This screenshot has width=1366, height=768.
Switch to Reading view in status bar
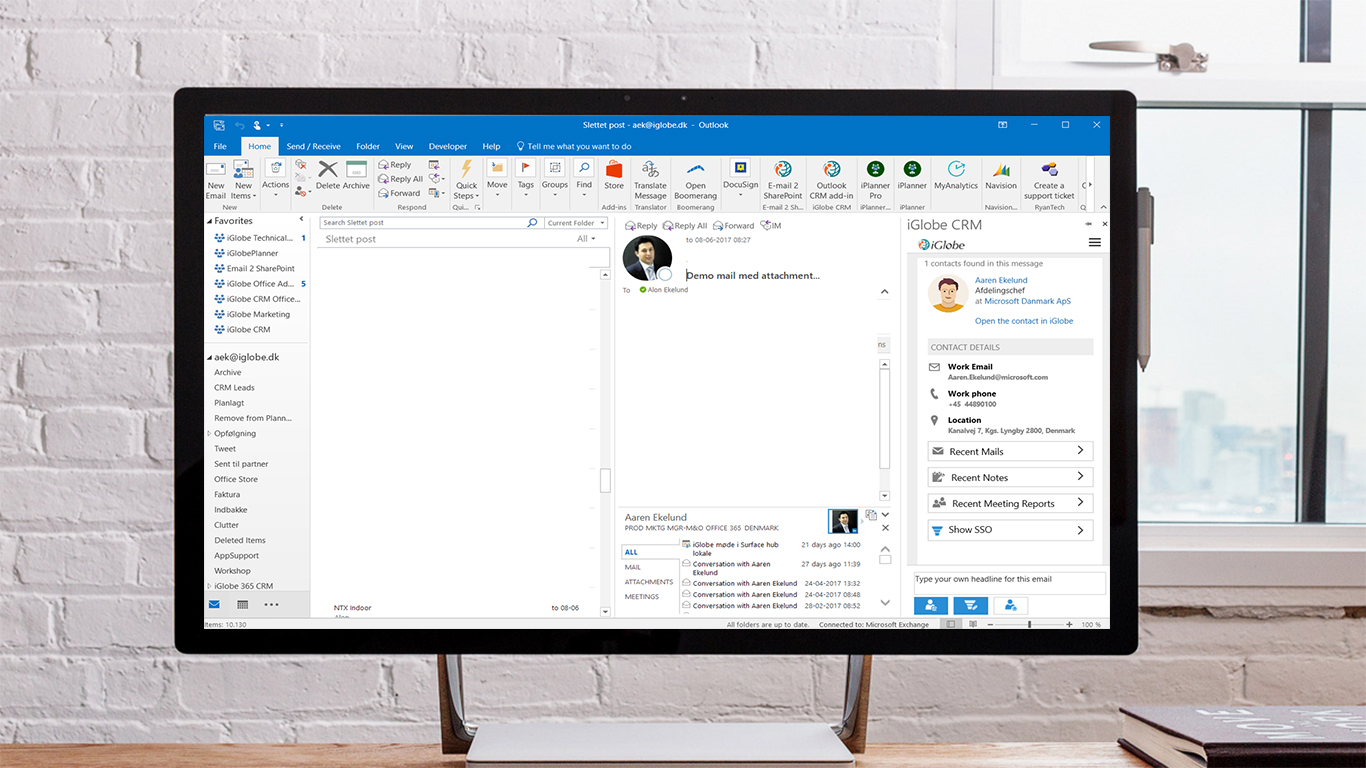(973, 624)
